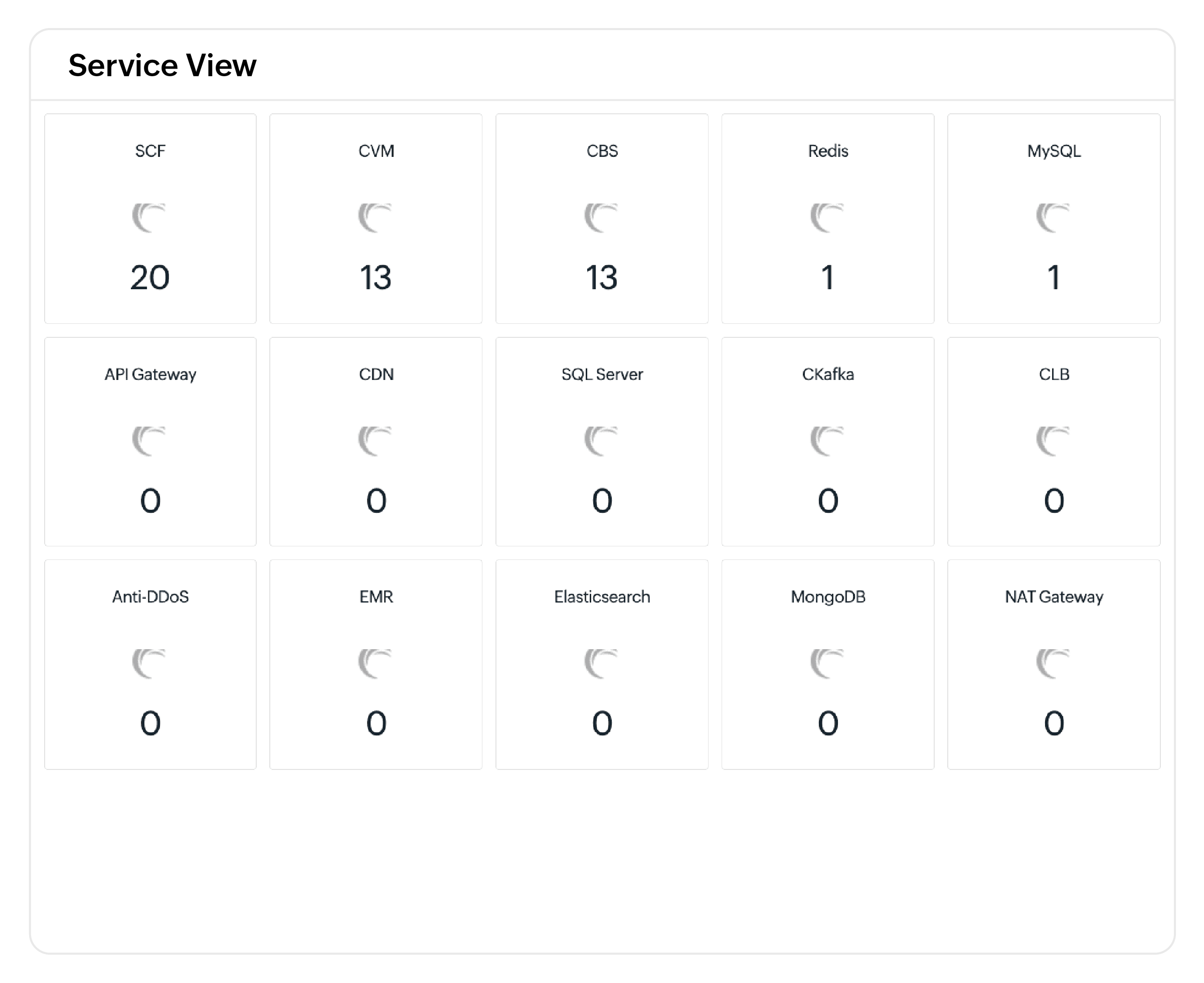Open the CLB label

click(x=1054, y=374)
